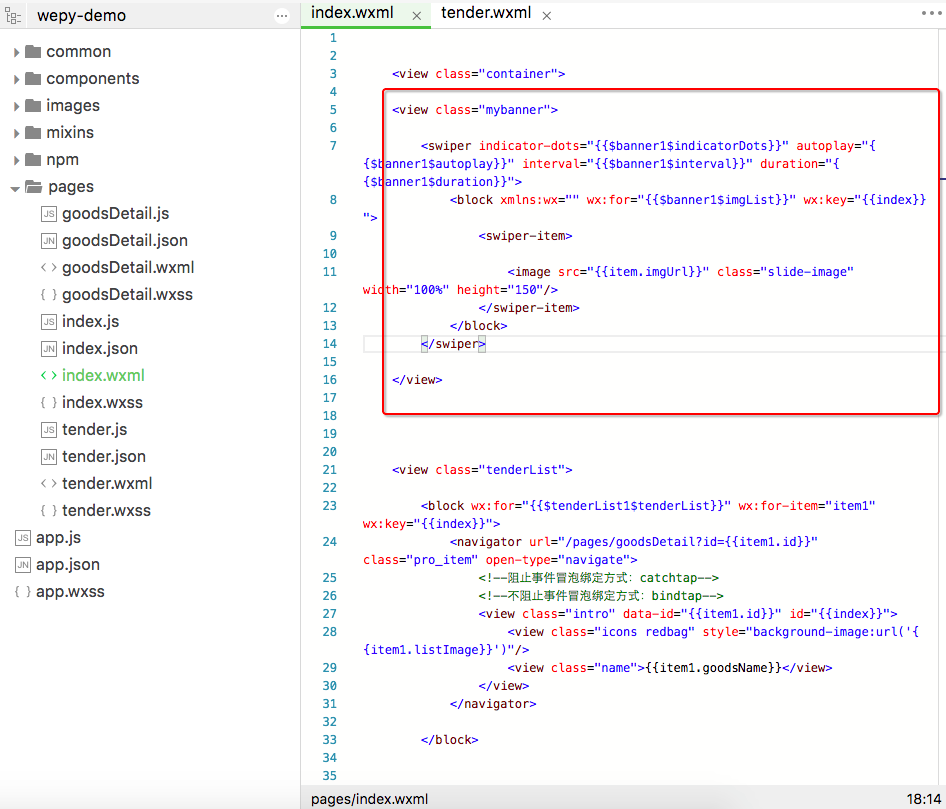Expand the npm folder

[x=17, y=159]
